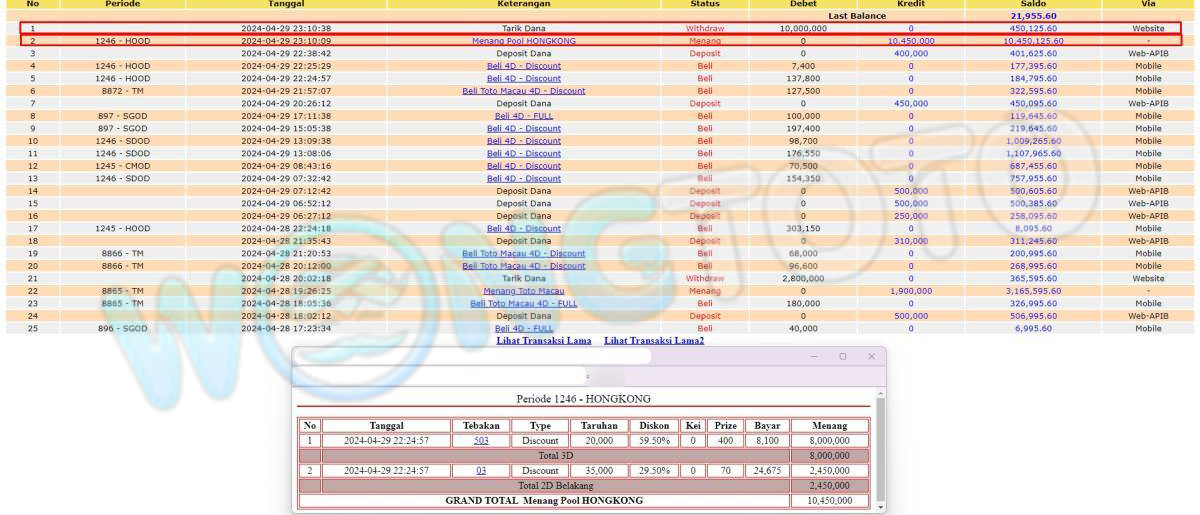
Task: Select the Tarik Dana withdraw row 1
Action: [523, 28]
